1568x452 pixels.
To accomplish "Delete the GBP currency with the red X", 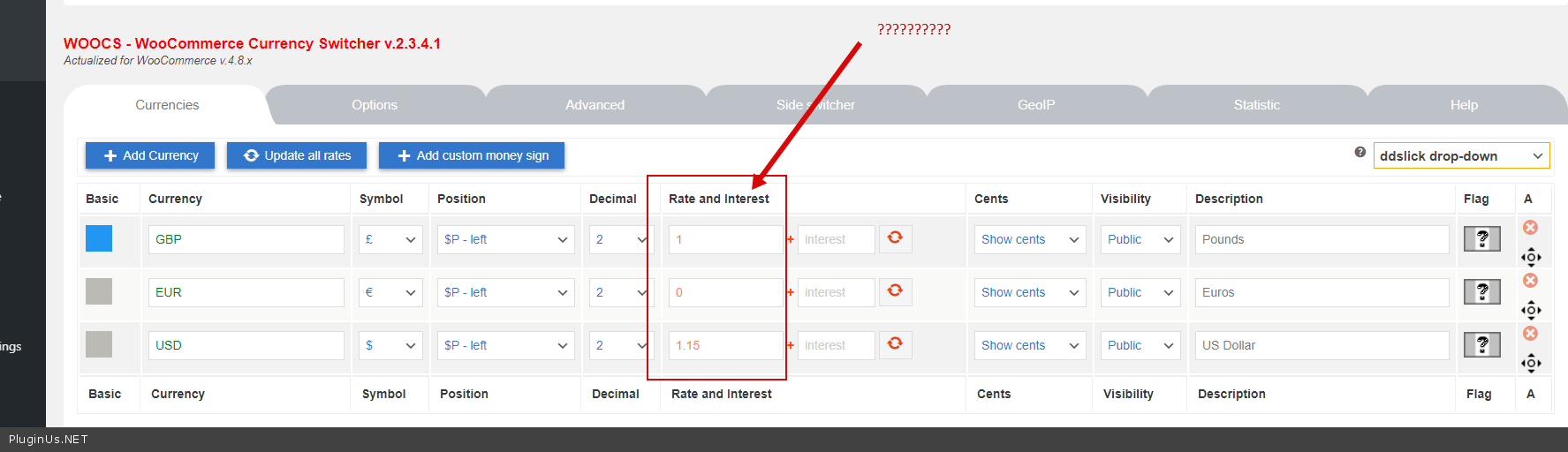I will tap(1530, 228).
